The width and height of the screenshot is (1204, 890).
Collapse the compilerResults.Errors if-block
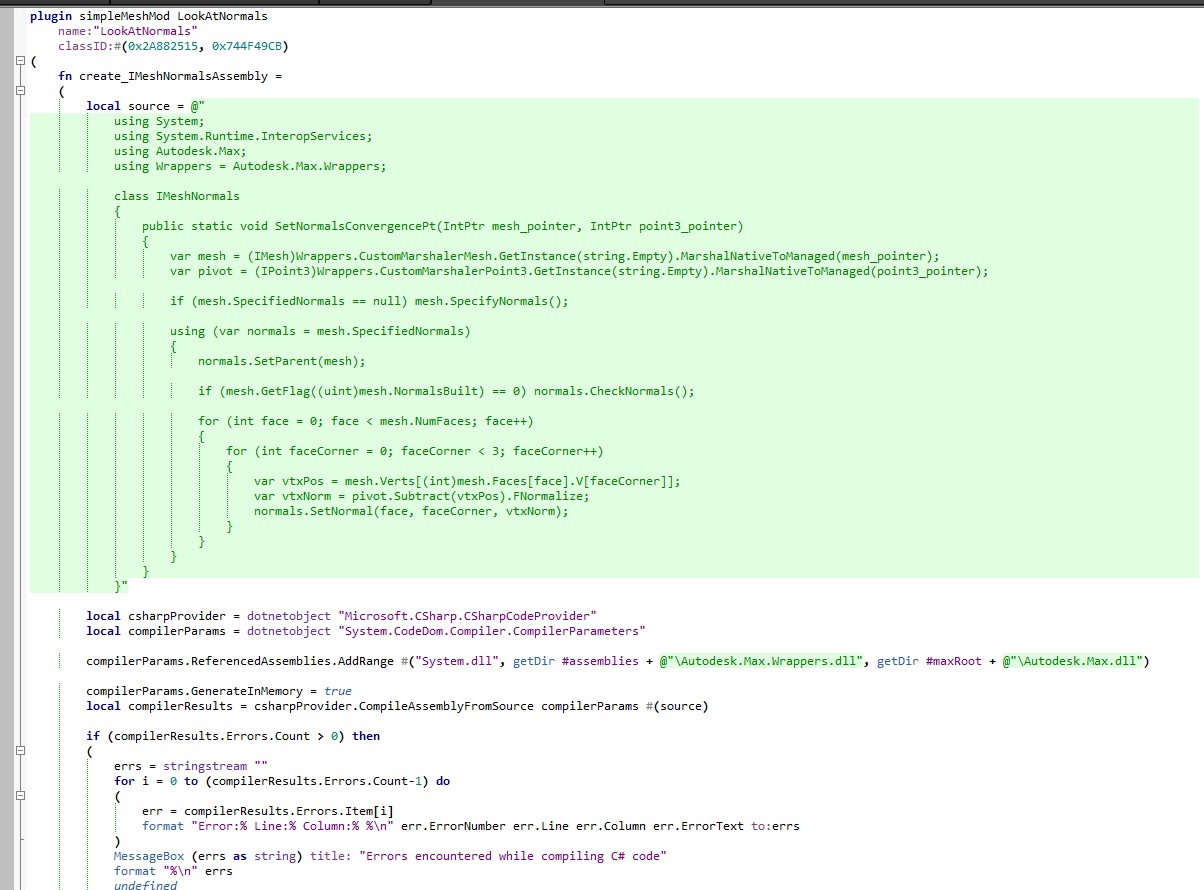click(x=18, y=751)
